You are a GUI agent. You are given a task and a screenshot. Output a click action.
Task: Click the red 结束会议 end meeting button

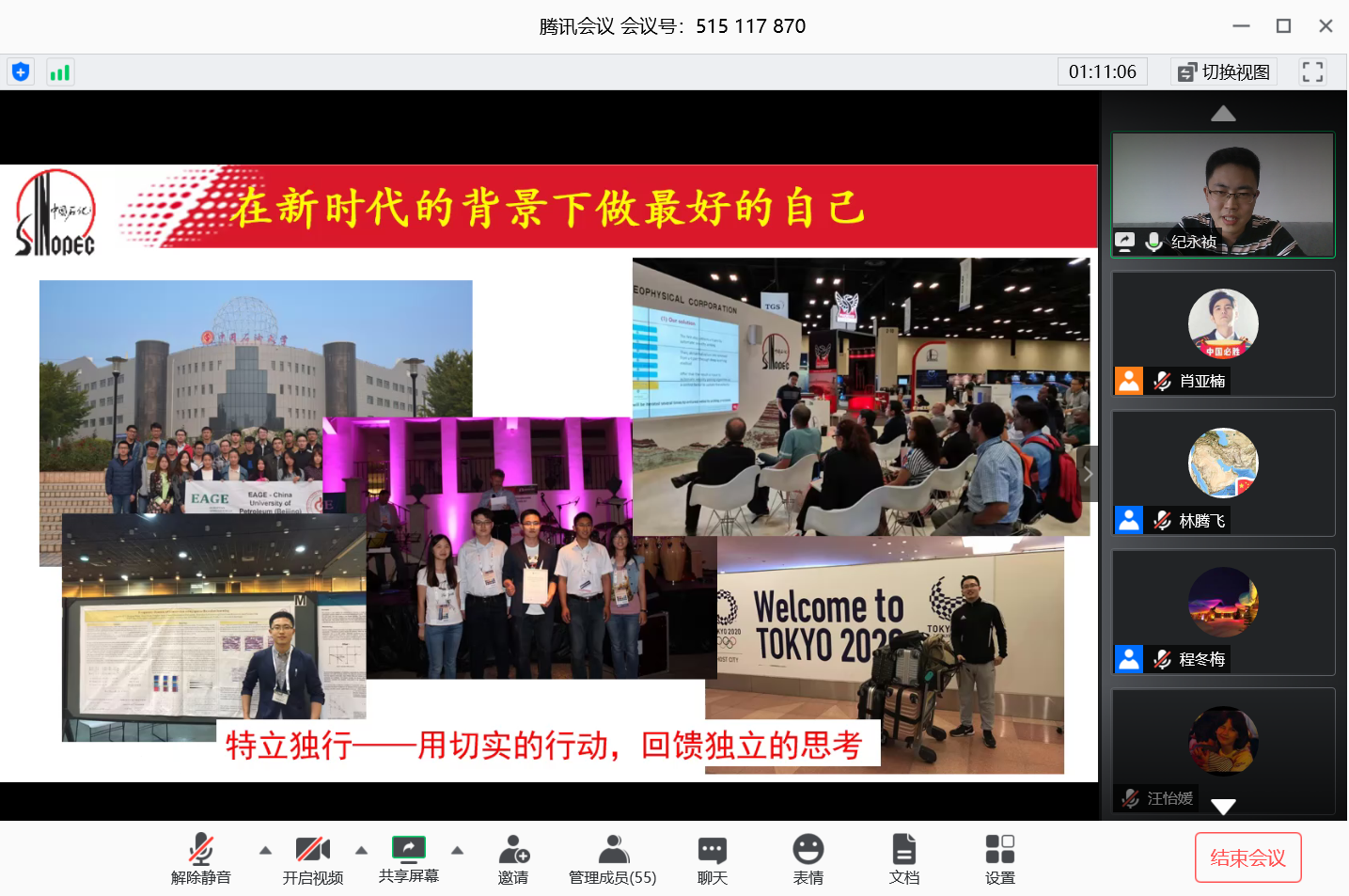click(1247, 857)
